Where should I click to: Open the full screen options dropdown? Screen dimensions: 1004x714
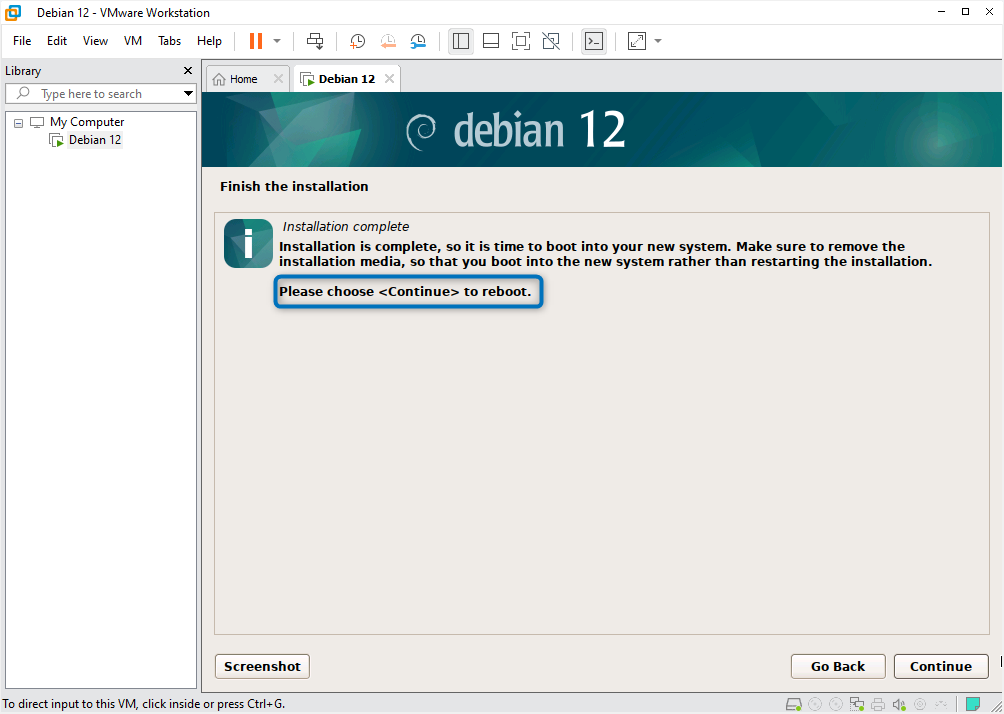click(657, 41)
